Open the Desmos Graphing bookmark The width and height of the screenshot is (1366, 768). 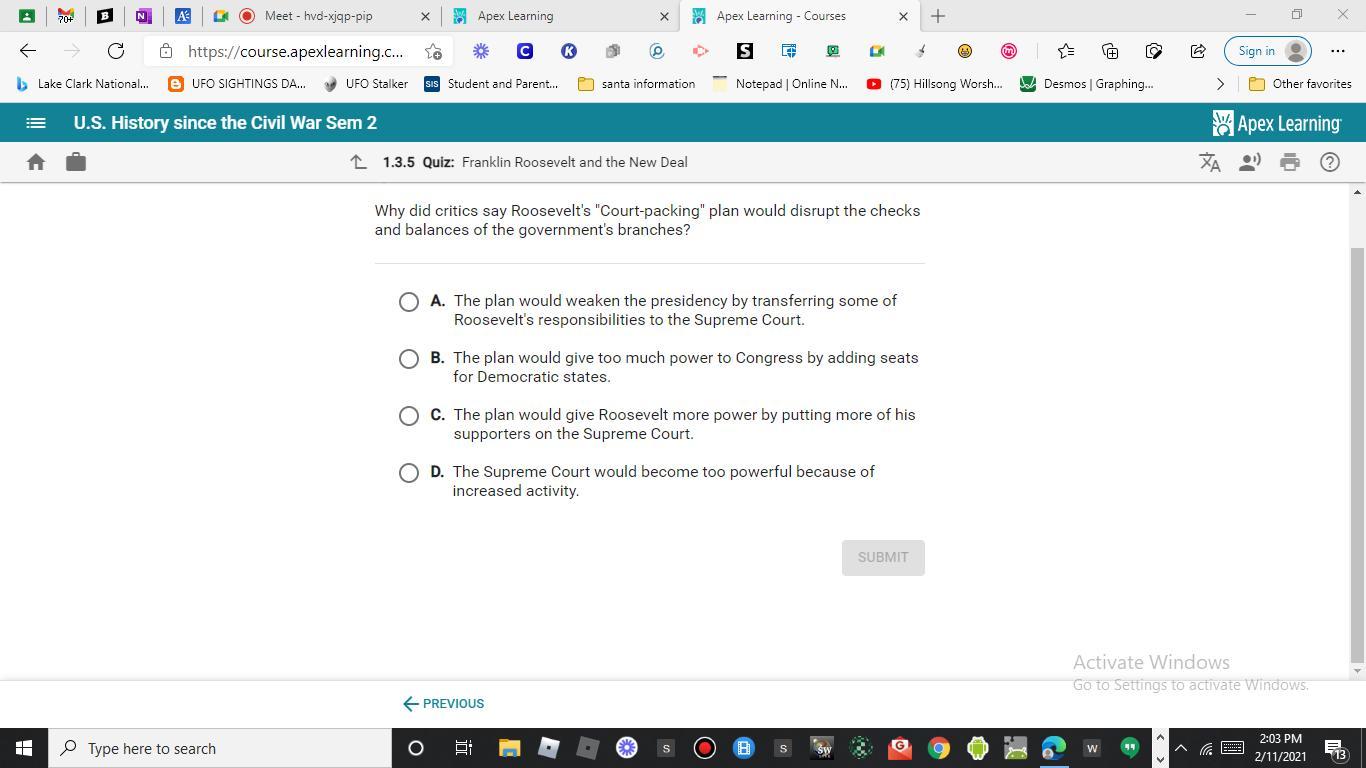1086,84
